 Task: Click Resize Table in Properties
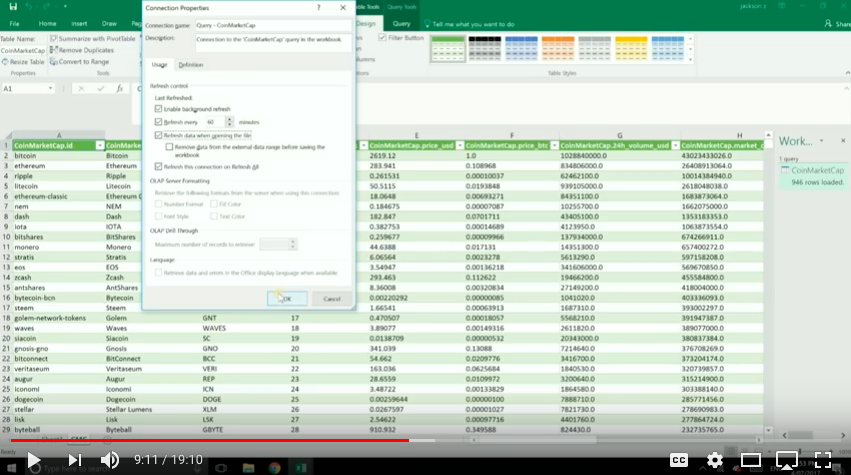pyautogui.click(x=23, y=62)
